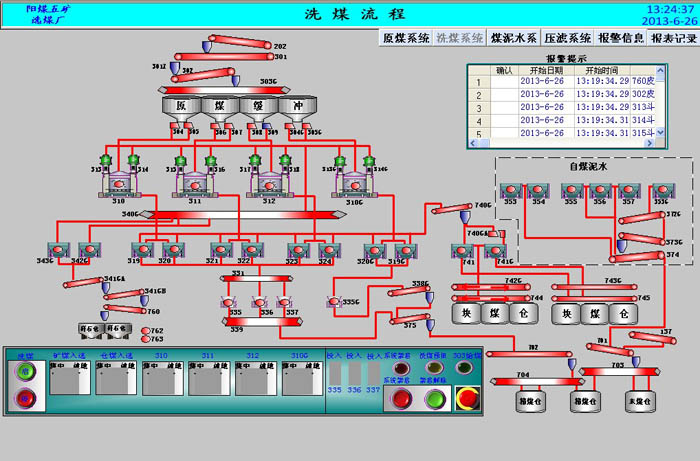Open the 报表记录 page
700x461 pixels.
672,38
